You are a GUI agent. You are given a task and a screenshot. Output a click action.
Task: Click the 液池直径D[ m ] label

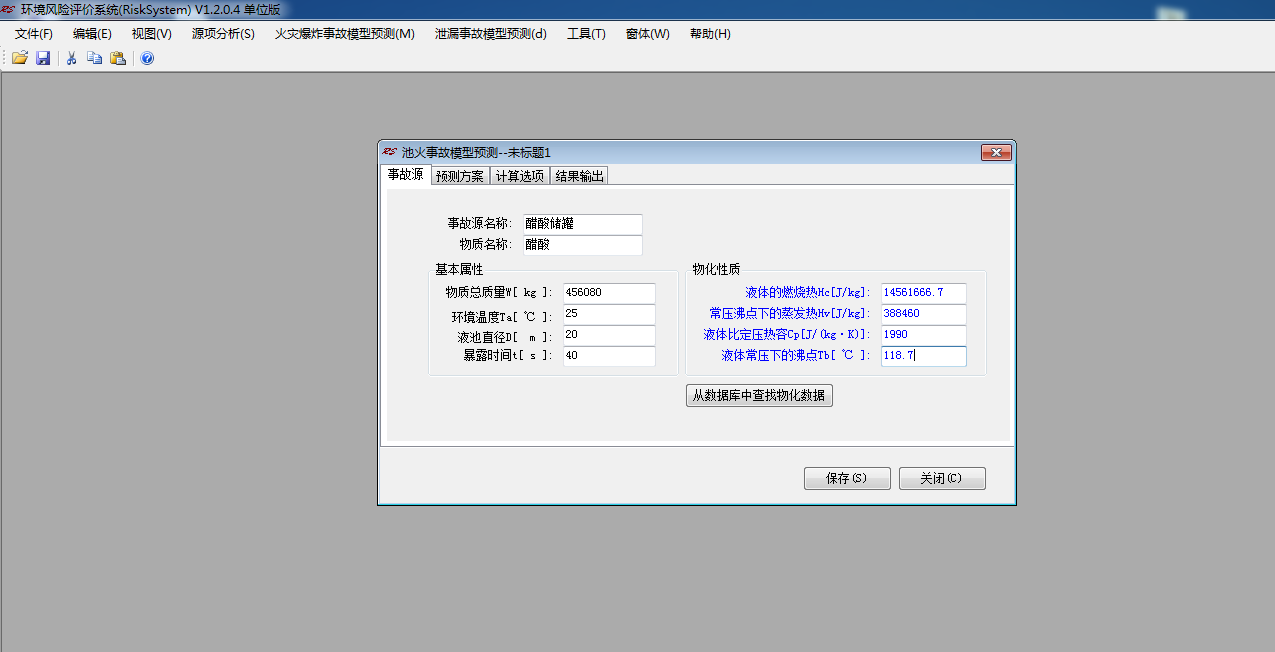click(504, 337)
